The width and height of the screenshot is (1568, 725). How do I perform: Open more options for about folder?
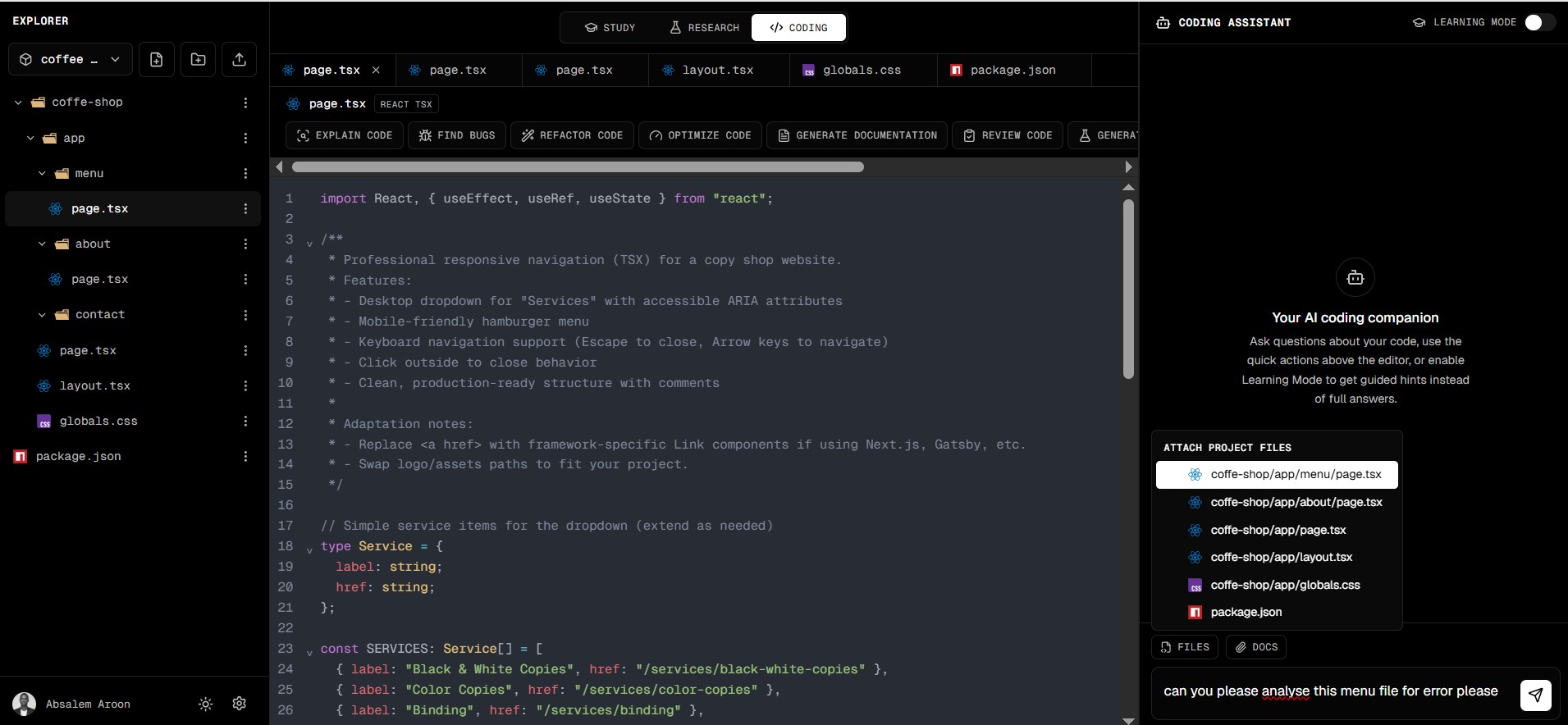(x=245, y=244)
